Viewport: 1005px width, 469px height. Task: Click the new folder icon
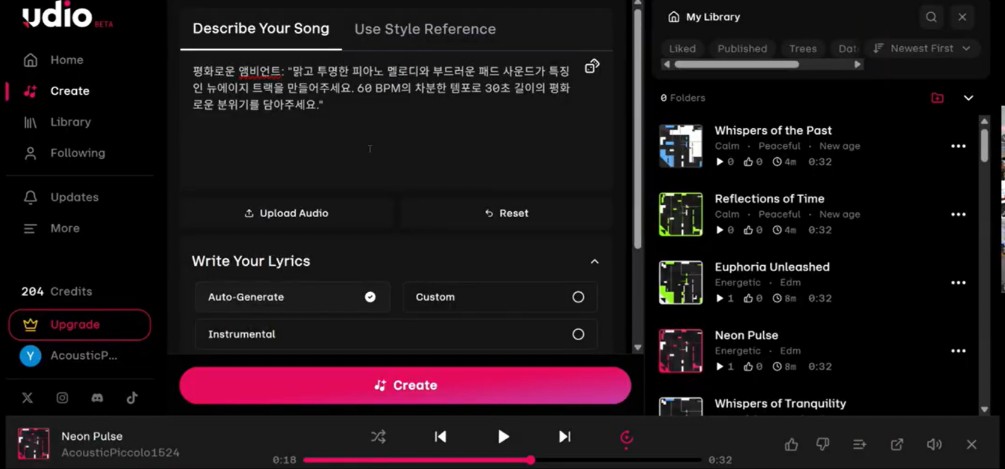[937, 98]
